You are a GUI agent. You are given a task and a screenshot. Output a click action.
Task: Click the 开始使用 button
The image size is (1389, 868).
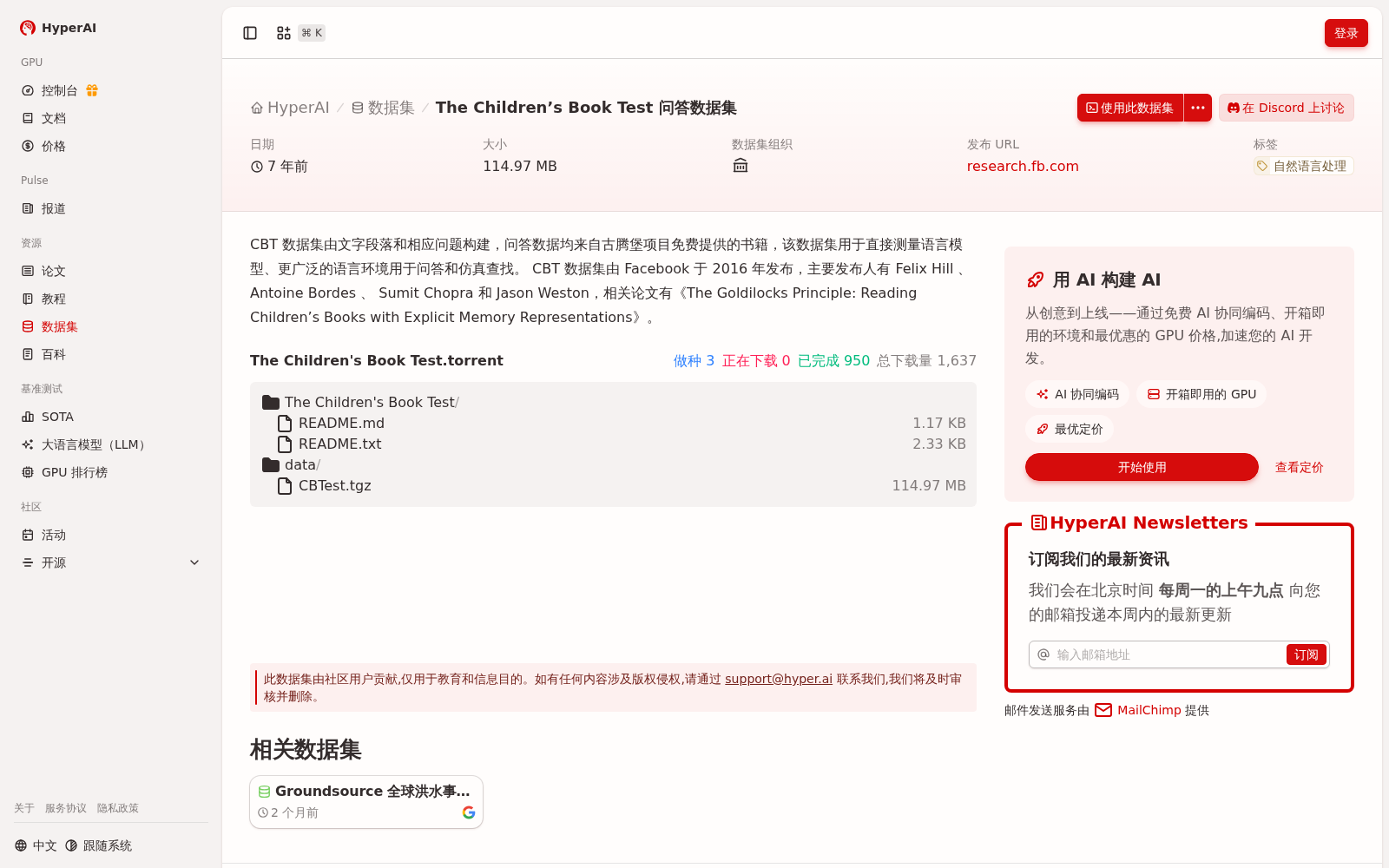1142,467
